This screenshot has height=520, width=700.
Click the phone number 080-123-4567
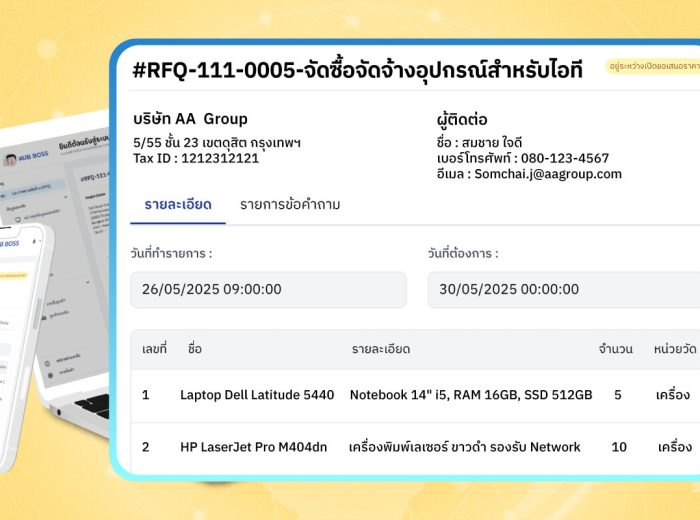pyautogui.click(x=565, y=158)
